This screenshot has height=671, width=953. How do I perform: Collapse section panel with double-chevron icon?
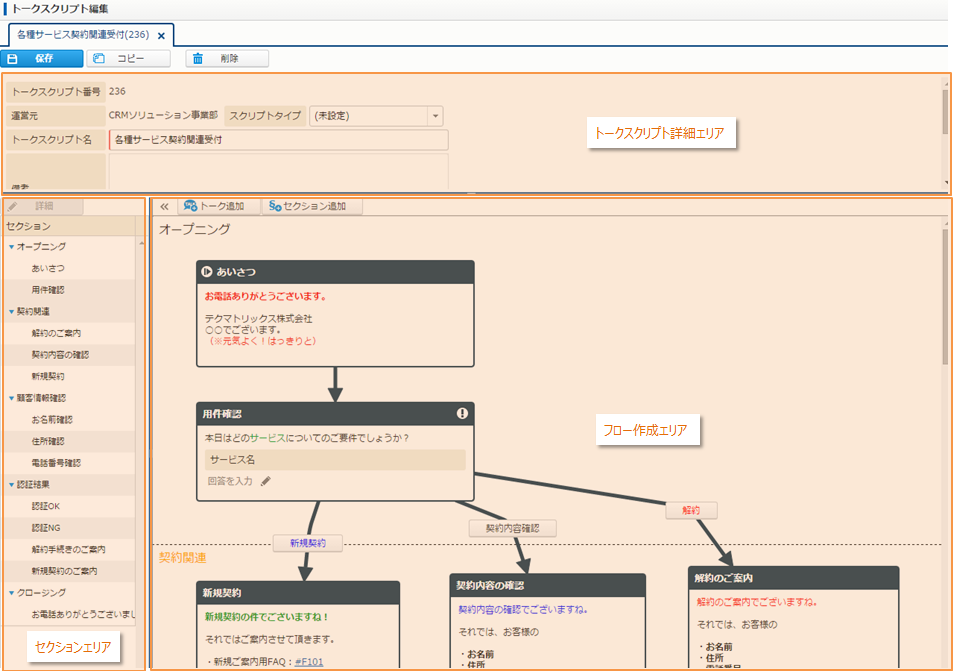click(165, 207)
